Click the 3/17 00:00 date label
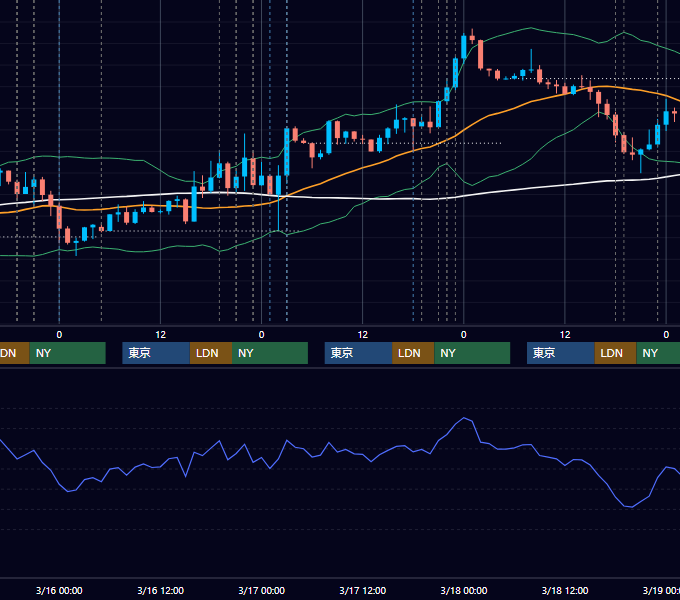 tap(262, 590)
